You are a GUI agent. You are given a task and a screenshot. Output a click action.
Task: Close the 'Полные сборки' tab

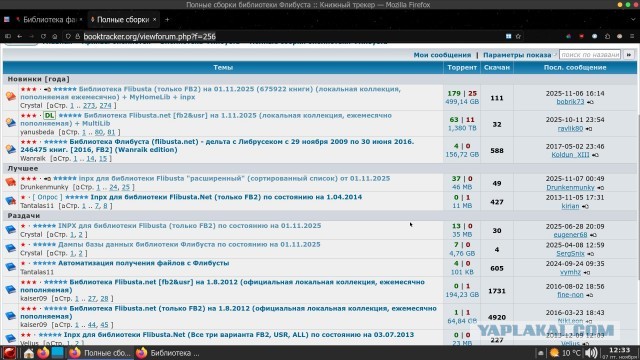click(x=155, y=20)
